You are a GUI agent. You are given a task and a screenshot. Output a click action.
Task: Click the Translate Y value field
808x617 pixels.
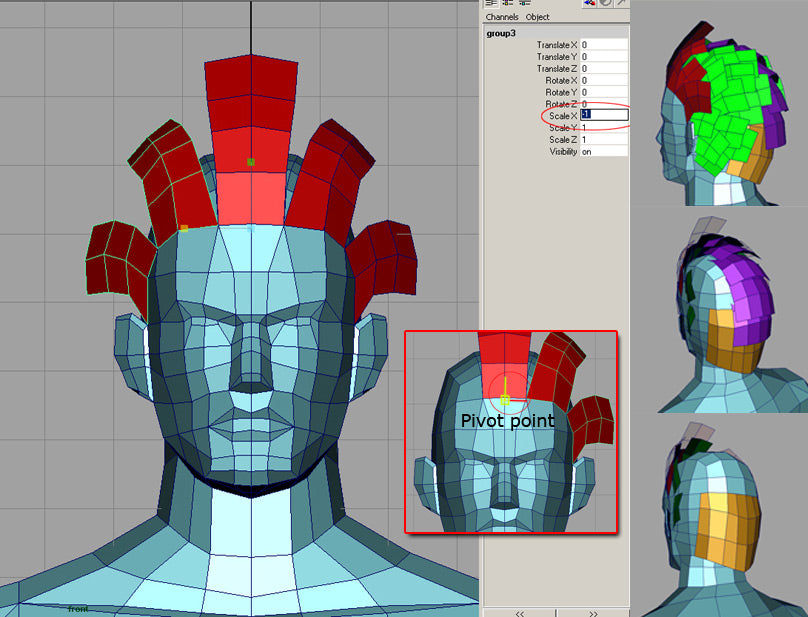604,57
